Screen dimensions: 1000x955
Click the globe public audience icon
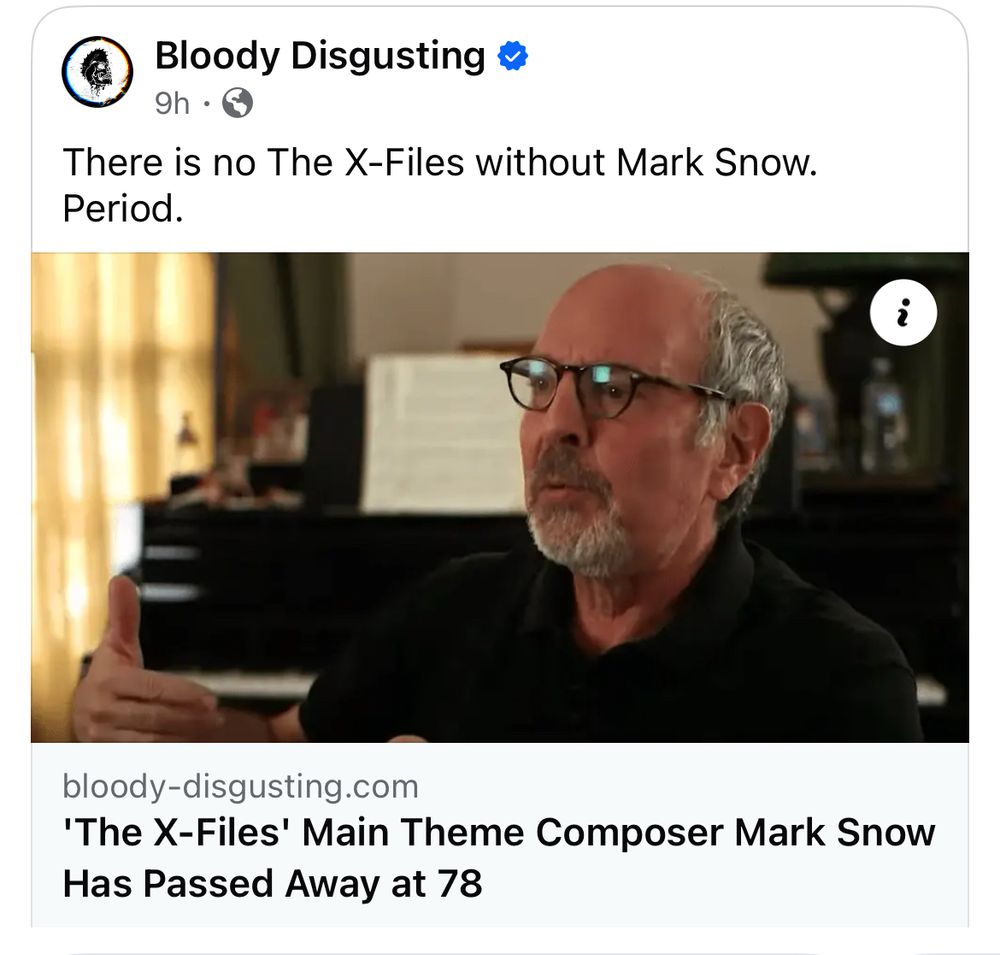coord(237,103)
